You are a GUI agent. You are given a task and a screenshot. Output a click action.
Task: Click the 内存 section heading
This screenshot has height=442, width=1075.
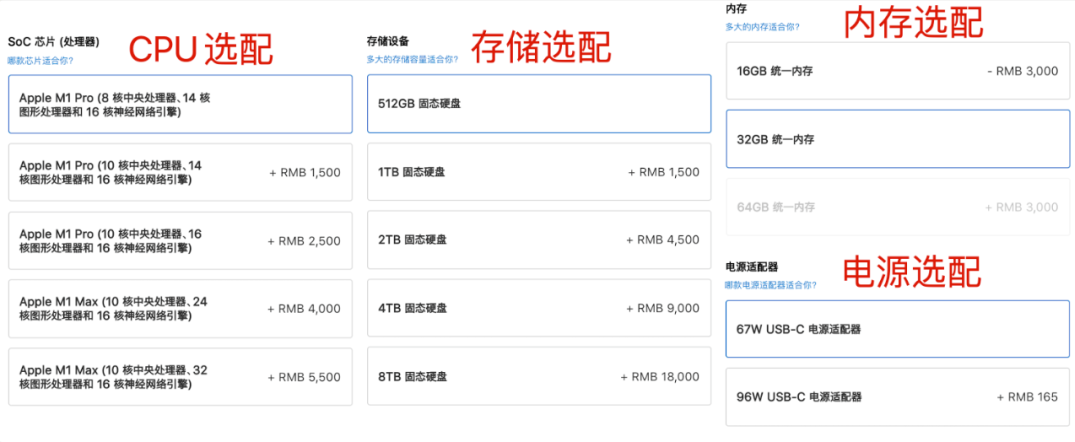(x=736, y=10)
